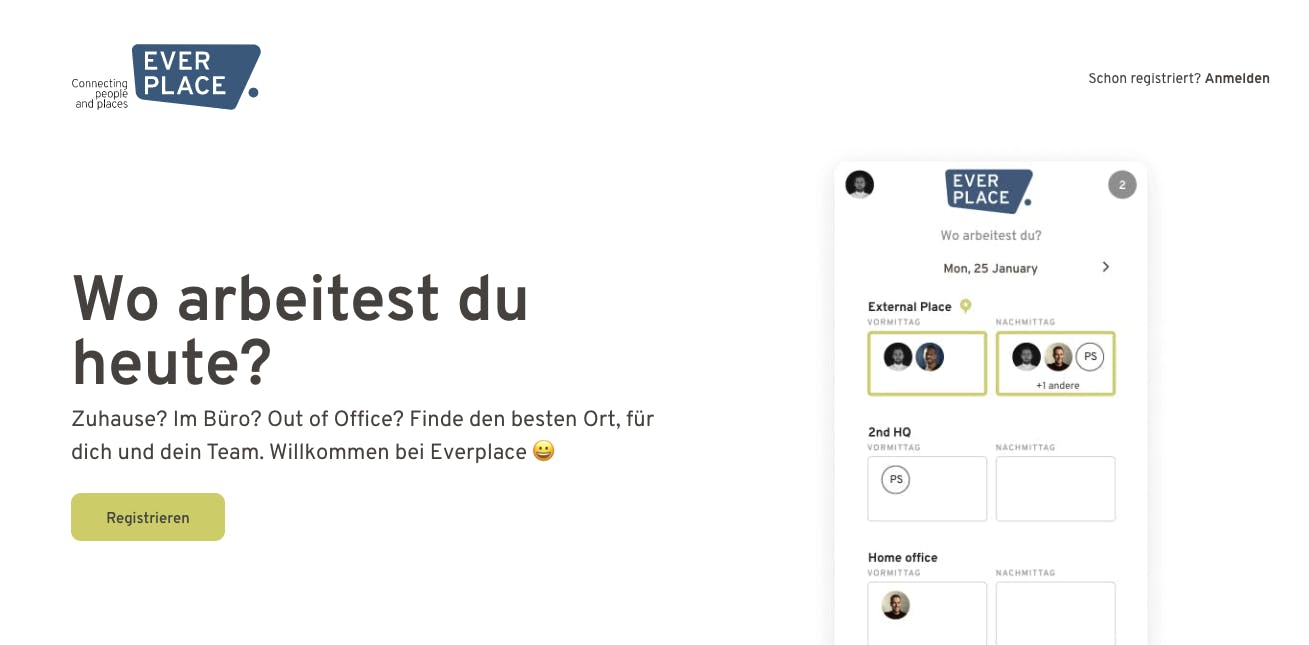Choose the empty 2nd HQ Nachmittag slot
1309x645 pixels.
tap(1055, 489)
